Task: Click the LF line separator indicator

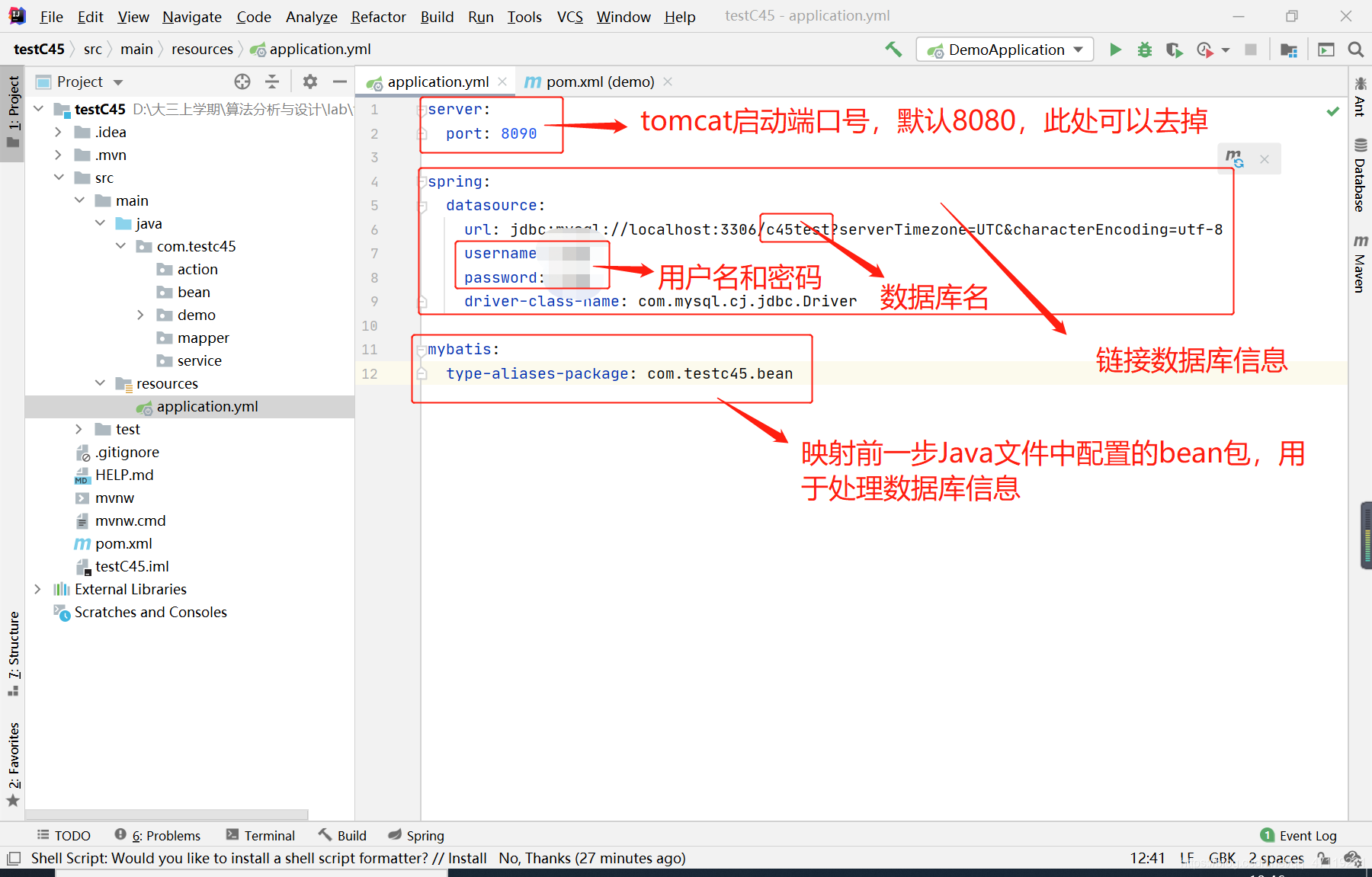Action: pos(1187,859)
